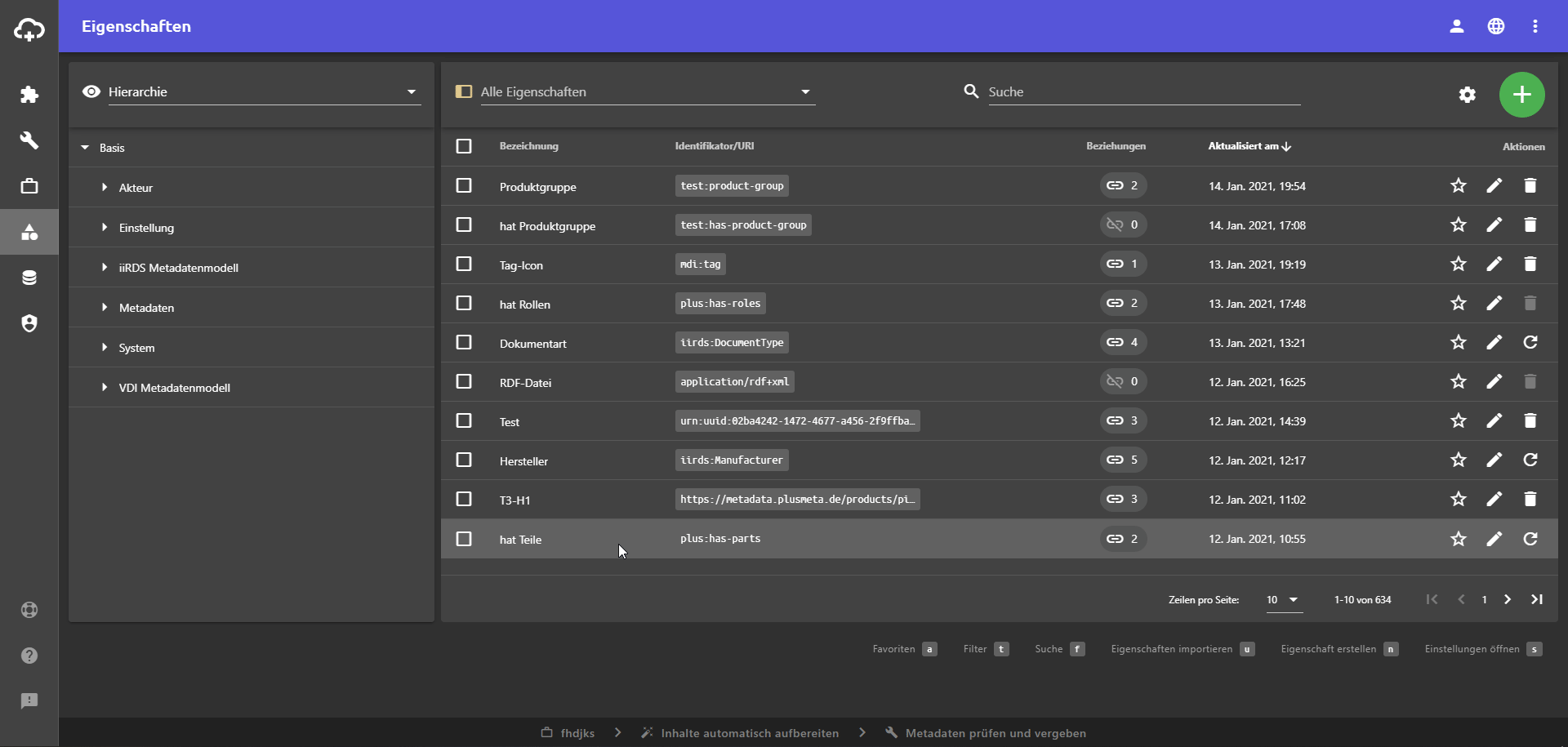Viewport: 1568px width, 747px height.
Task: Expand the VDI Metadatenmodell tree node
Action: pyautogui.click(x=105, y=388)
